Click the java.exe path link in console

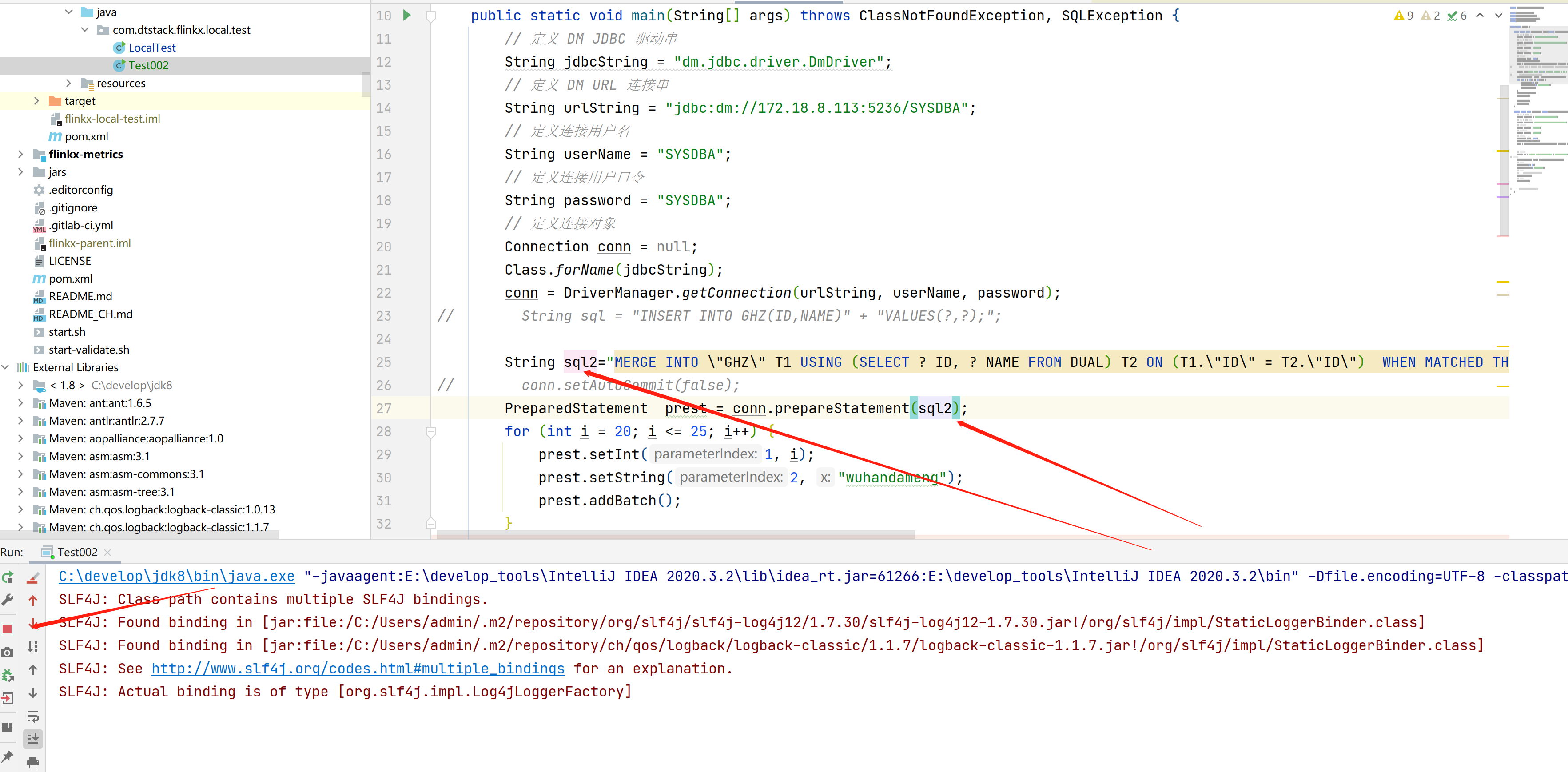click(x=176, y=576)
